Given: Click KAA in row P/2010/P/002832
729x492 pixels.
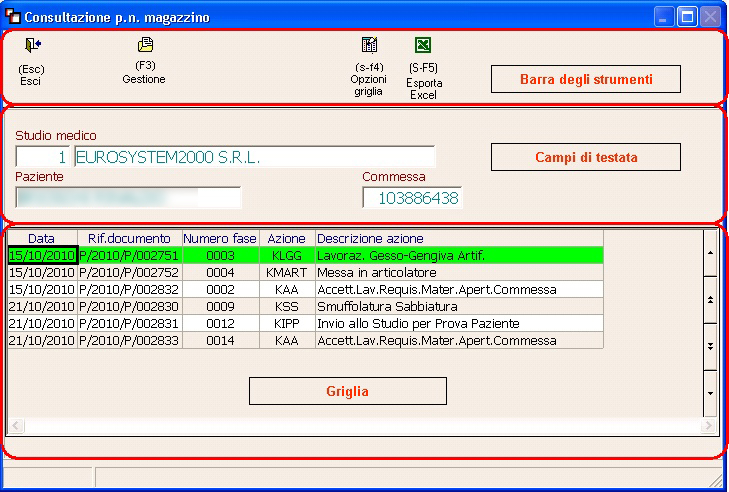Looking at the screenshot, I should 287,289.
